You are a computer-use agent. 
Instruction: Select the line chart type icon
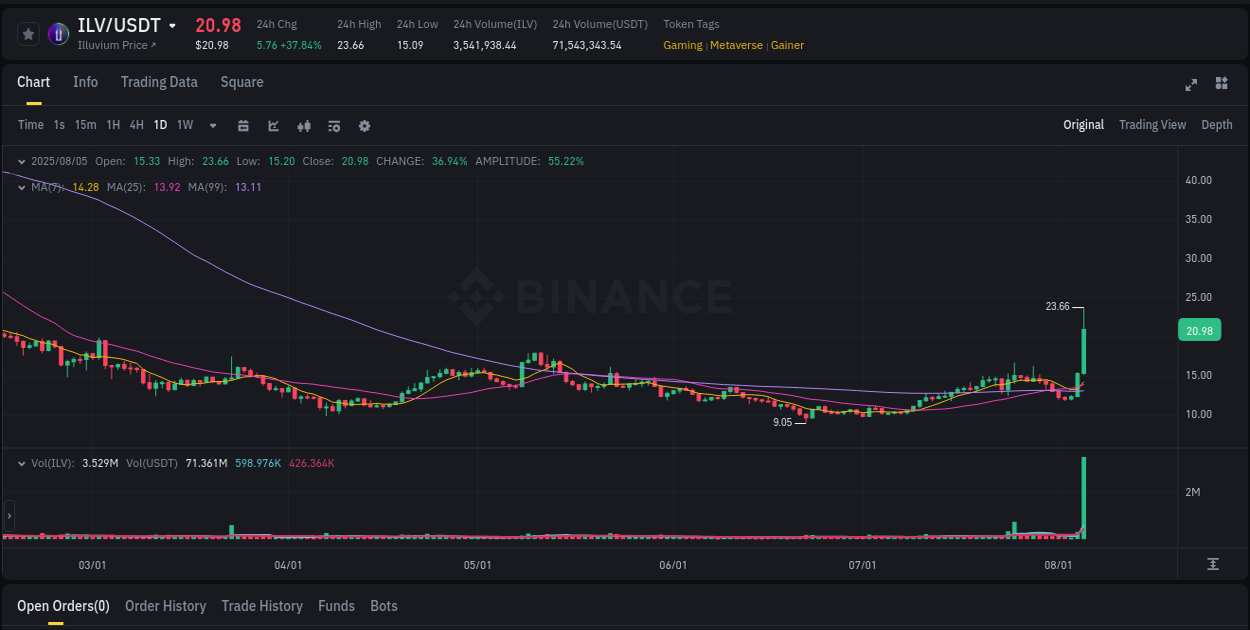[x=273, y=126]
